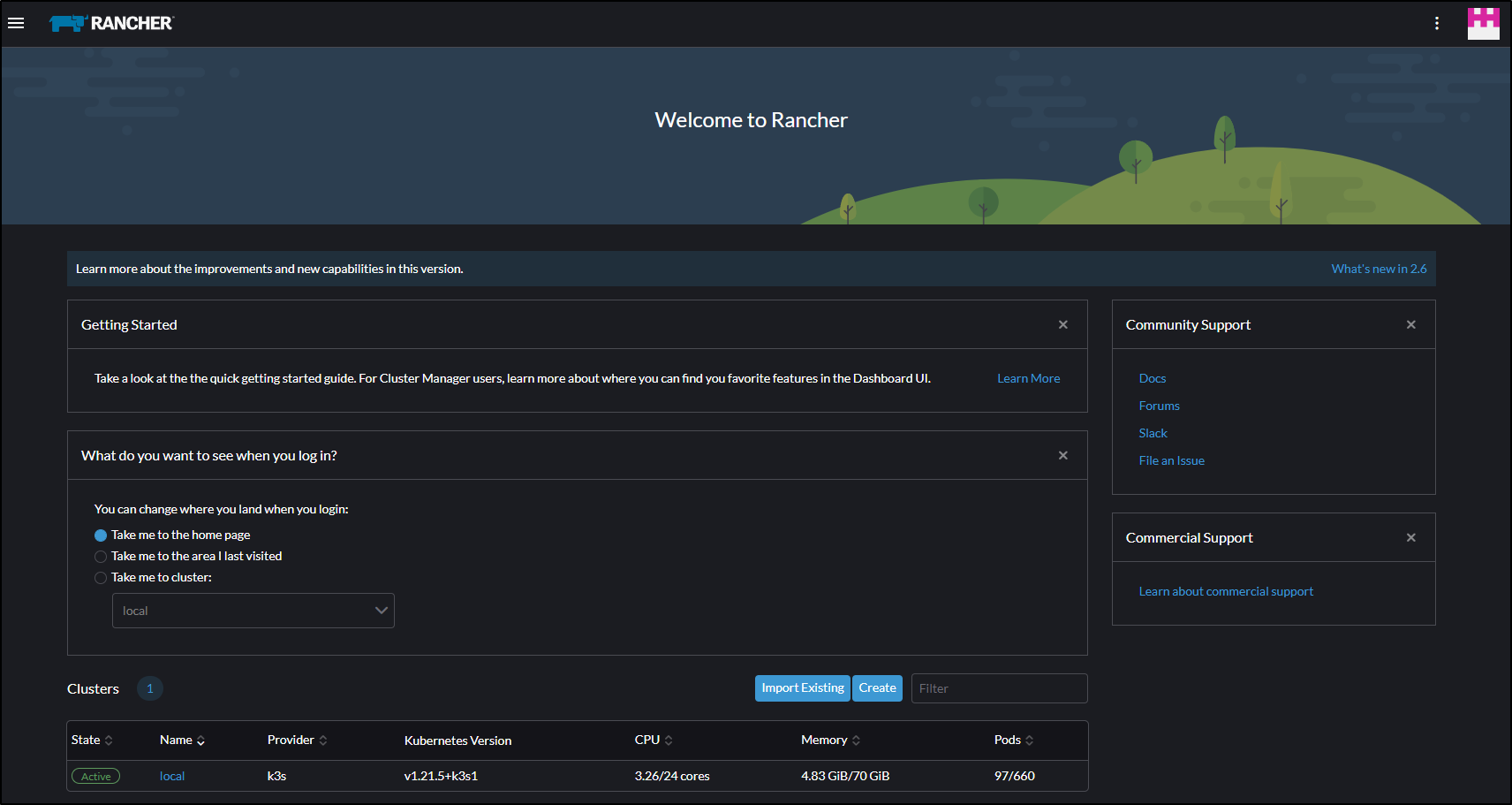
Task: Open the Forums link
Action: (1160, 406)
